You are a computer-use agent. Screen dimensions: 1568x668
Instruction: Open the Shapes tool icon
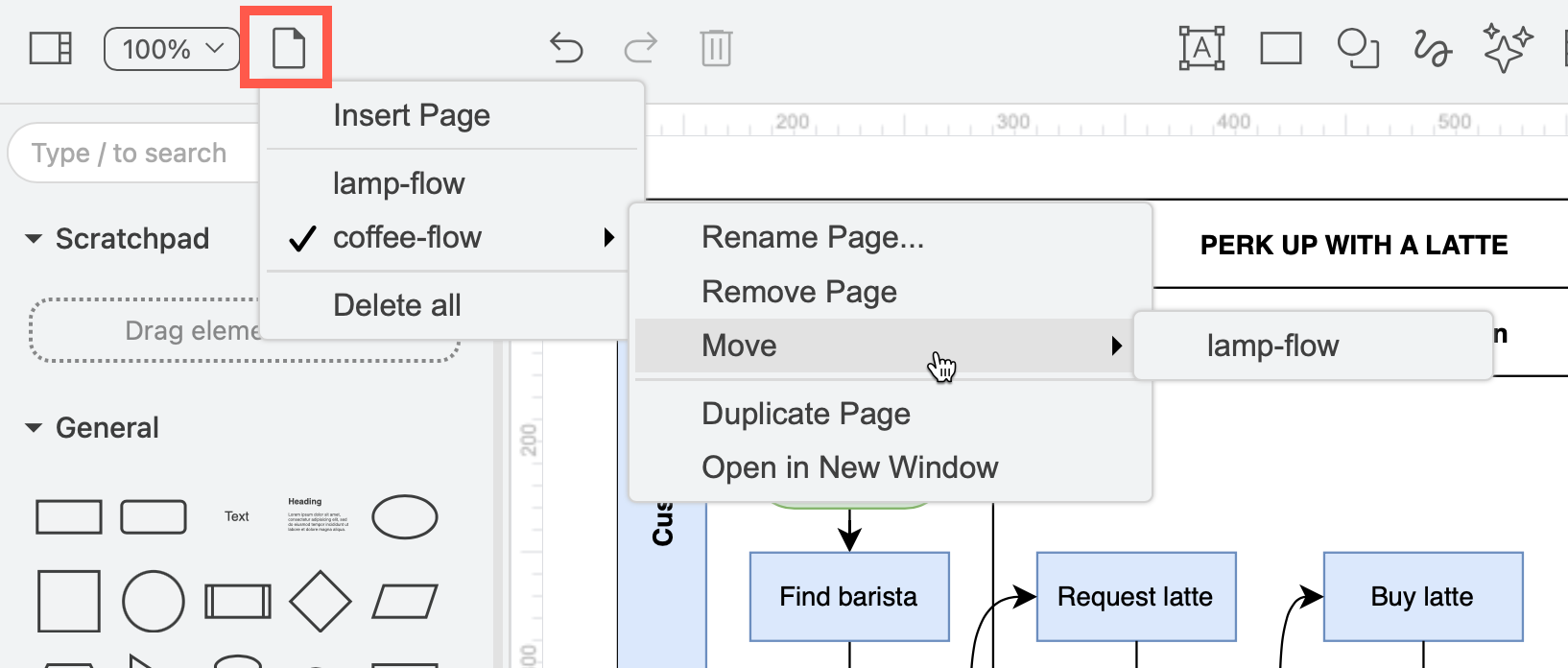1358,48
